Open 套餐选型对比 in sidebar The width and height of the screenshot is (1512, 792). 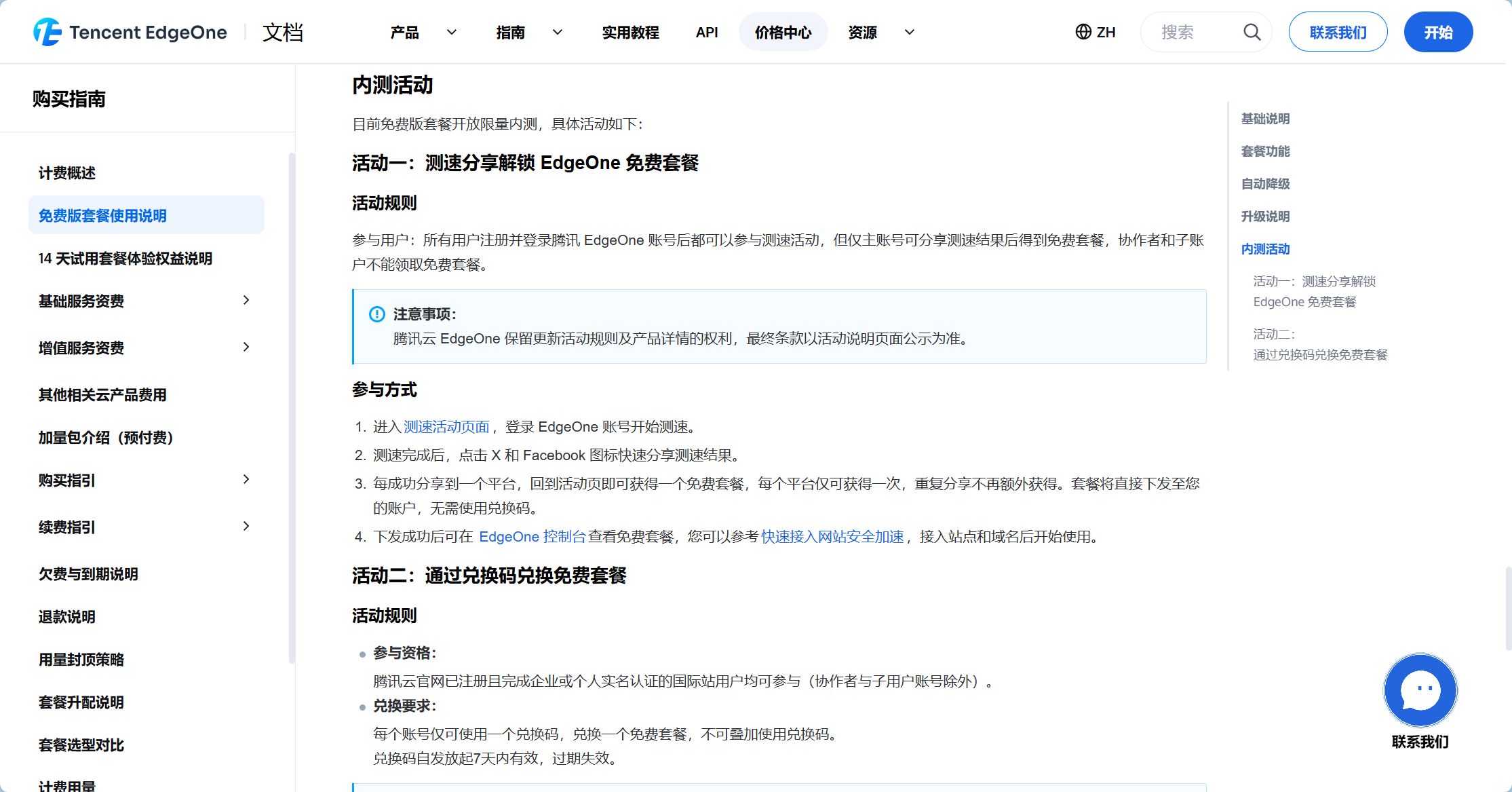coord(81,745)
